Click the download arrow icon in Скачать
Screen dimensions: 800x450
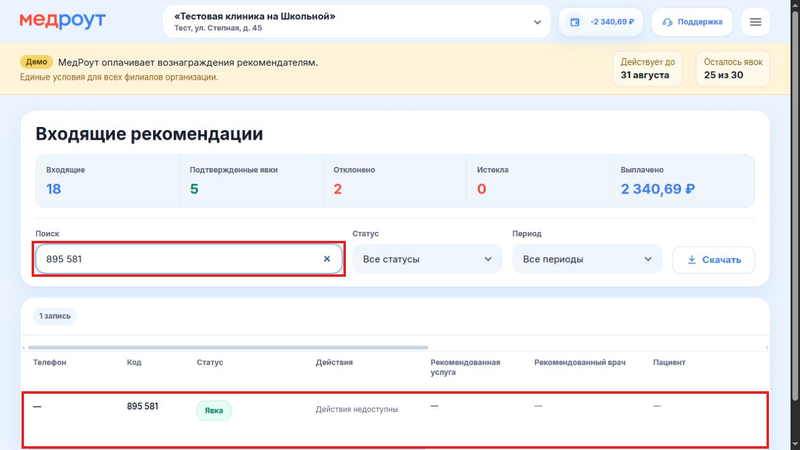click(x=691, y=260)
